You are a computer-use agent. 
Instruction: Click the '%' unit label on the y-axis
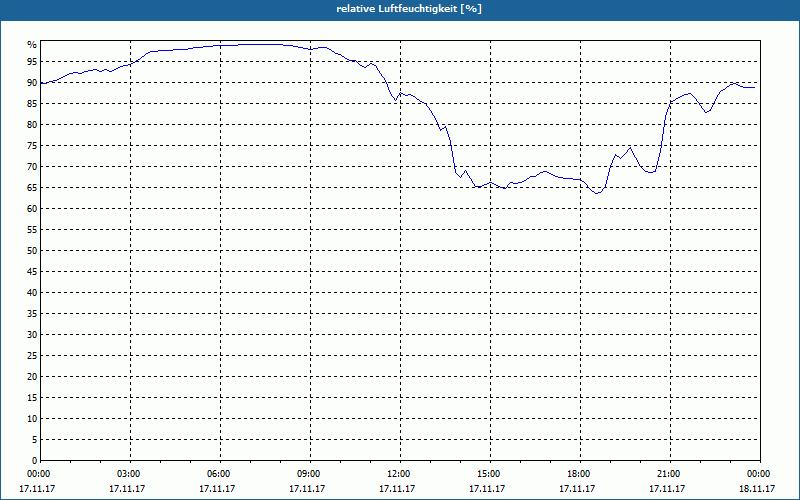tap(32, 45)
